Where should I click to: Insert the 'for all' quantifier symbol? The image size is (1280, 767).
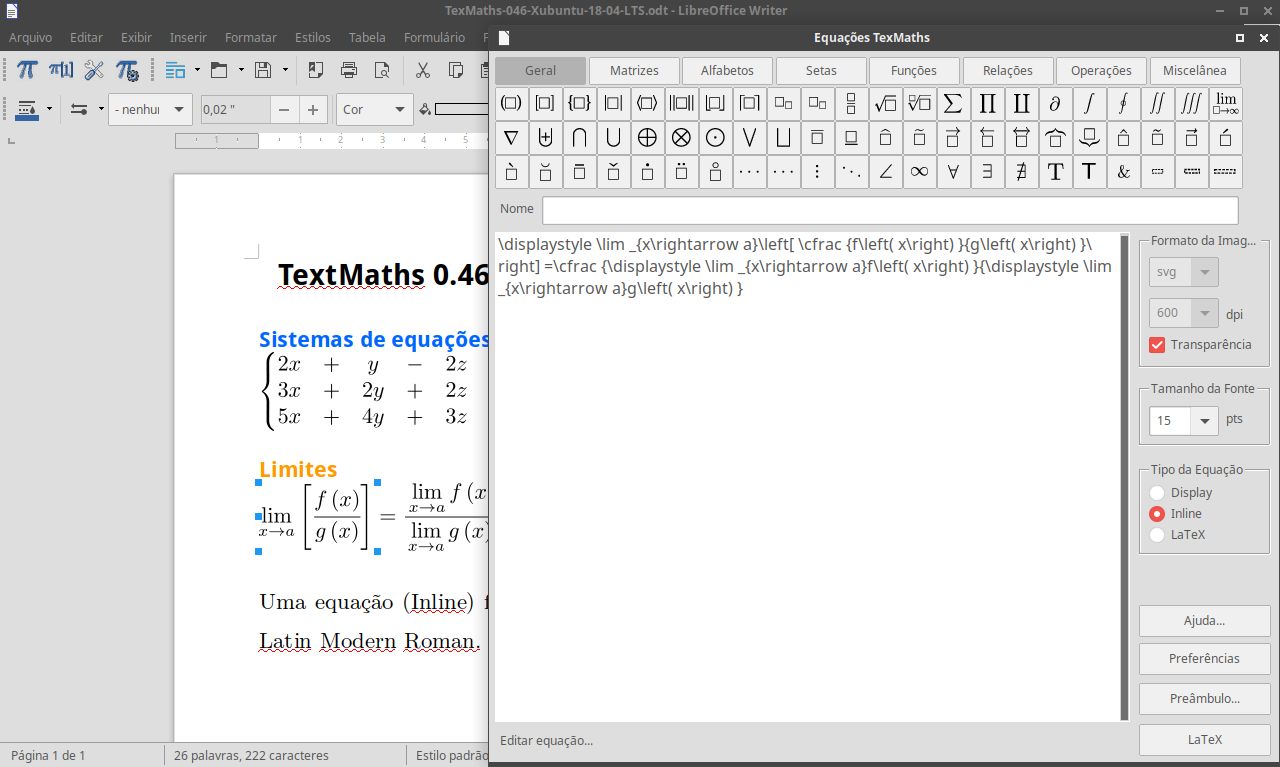tap(953, 171)
